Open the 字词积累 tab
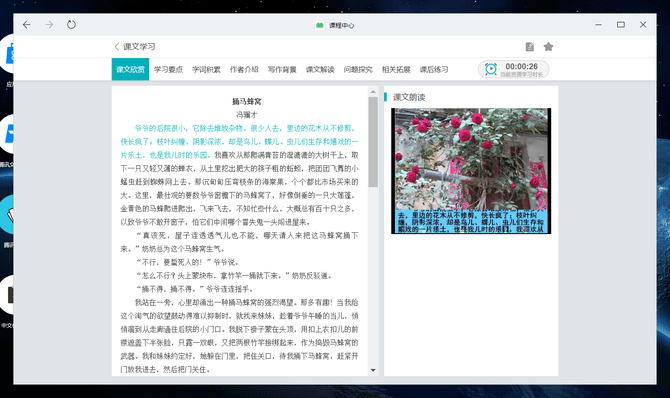This screenshot has height=398, width=670. pyautogui.click(x=206, y=69)
